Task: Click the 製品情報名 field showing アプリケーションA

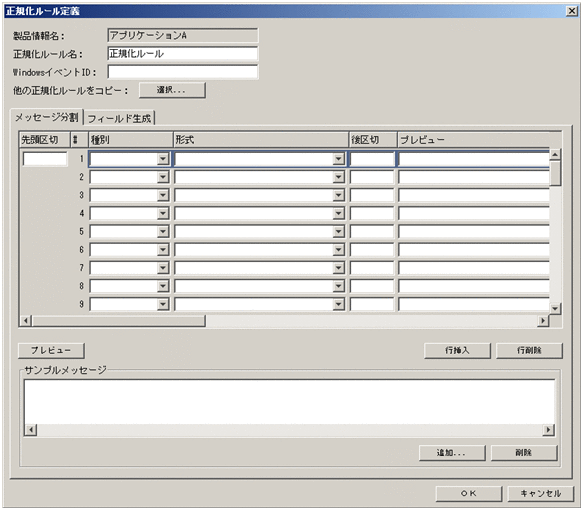Action: tap(182, 35)
